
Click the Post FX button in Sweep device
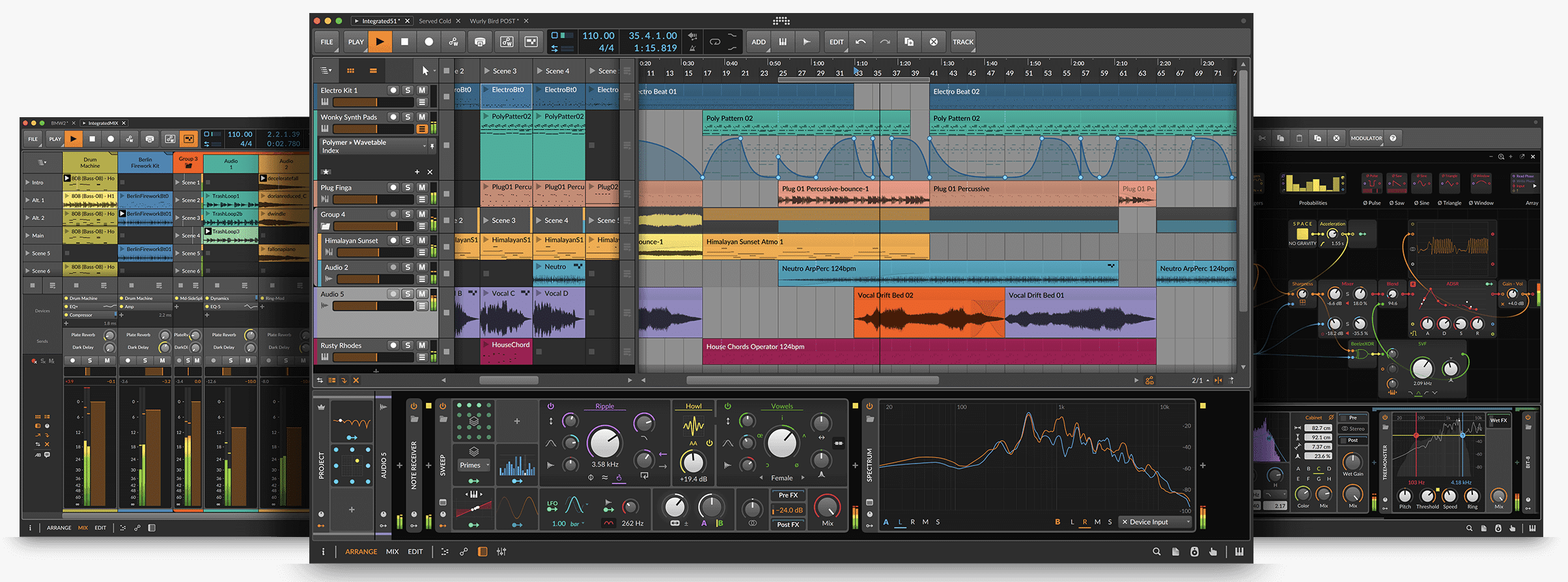click(788, 525)
